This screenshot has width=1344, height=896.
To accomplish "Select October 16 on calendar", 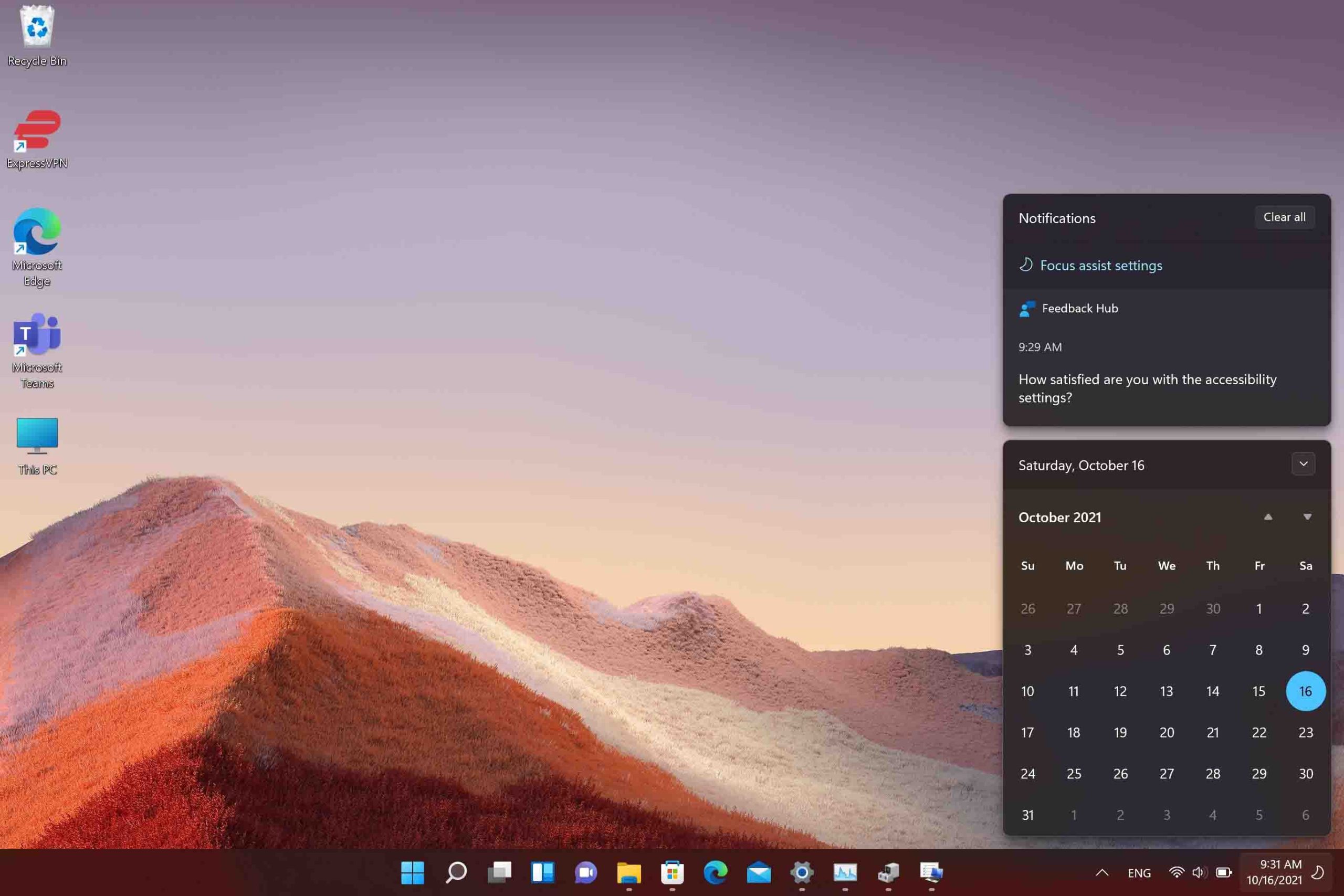I will (1304, 690).
